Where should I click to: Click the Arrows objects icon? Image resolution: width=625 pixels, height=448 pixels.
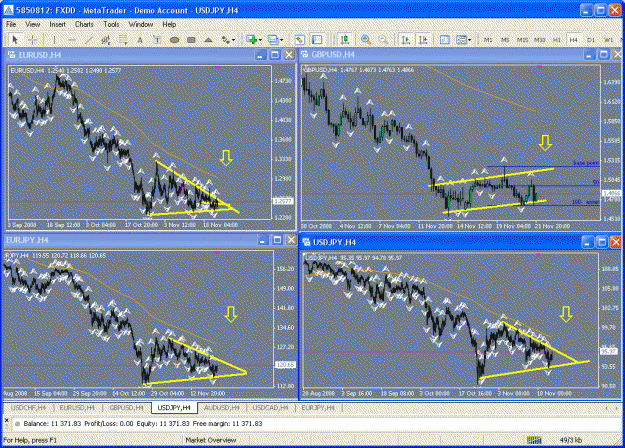[226, 39]
